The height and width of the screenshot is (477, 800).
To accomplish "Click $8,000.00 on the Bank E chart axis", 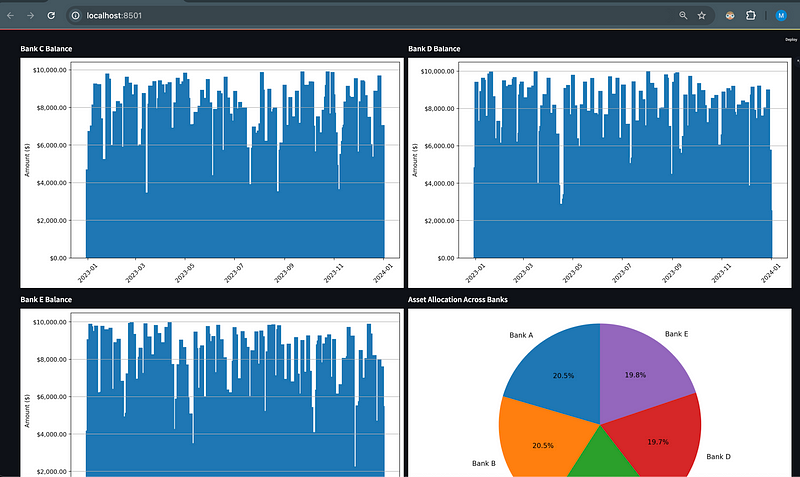I will coord(51,360).
